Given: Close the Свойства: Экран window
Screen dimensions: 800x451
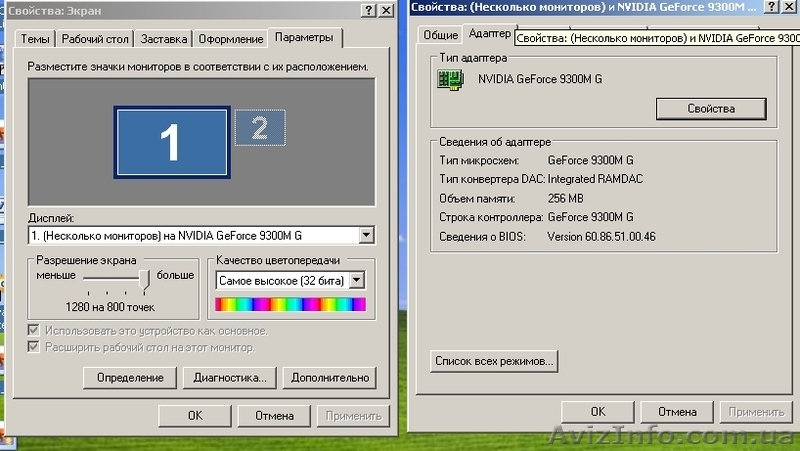Looking at the screenshot, I should (387, 10).
